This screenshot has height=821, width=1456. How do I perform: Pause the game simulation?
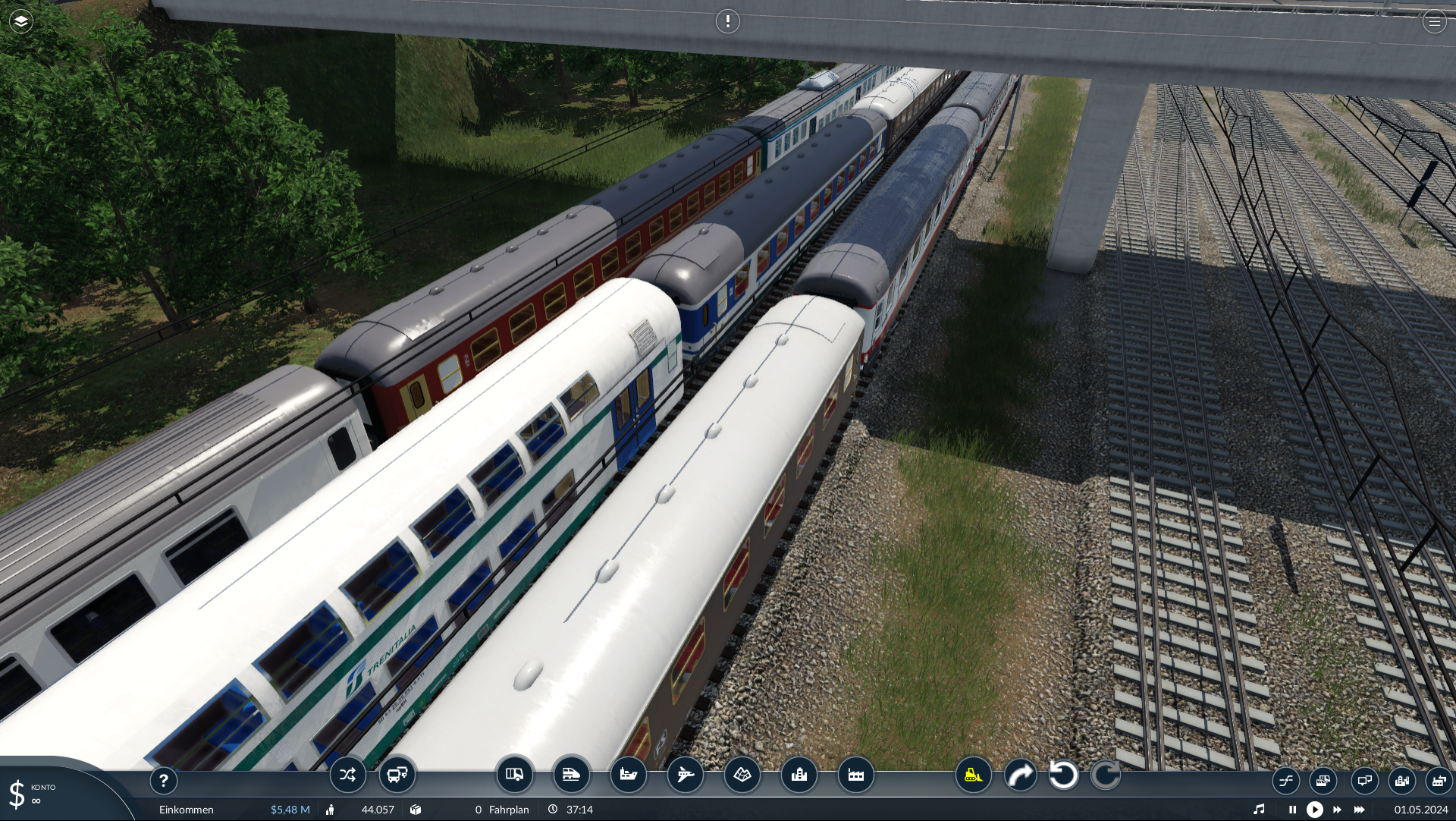(x=1292, y=810)
